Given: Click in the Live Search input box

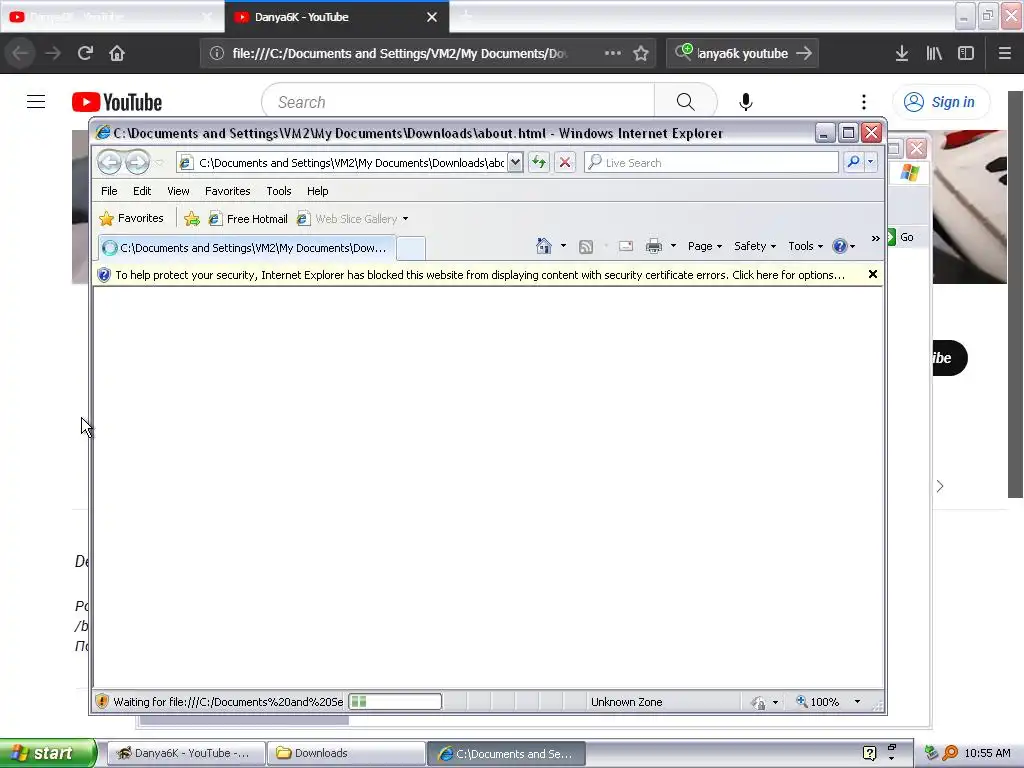Looking at the screenshot, I should tap(712, 162).
